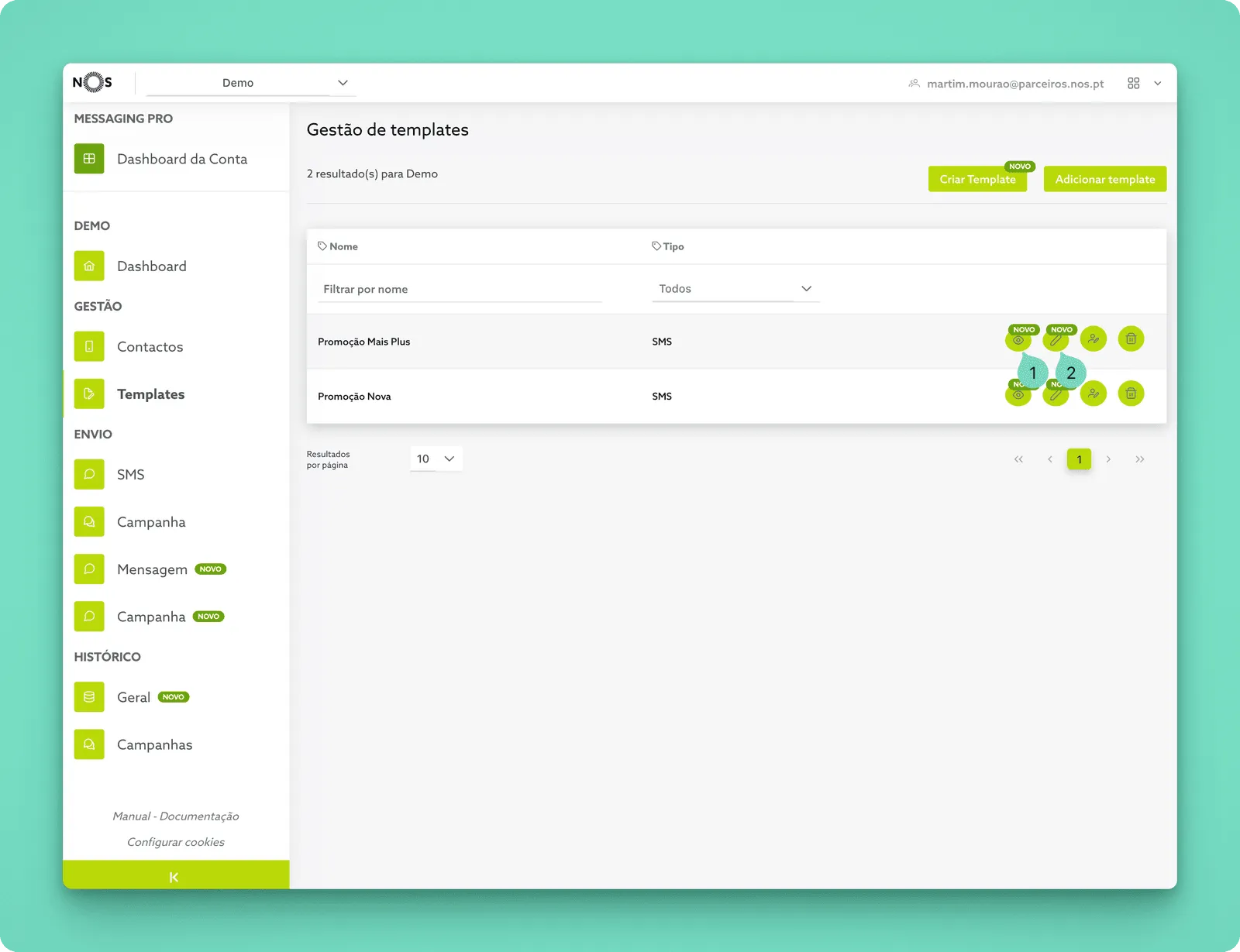Click Adicionar template button
Image resolution: width=1240 pixels, height=952 pixels.
1105,179
